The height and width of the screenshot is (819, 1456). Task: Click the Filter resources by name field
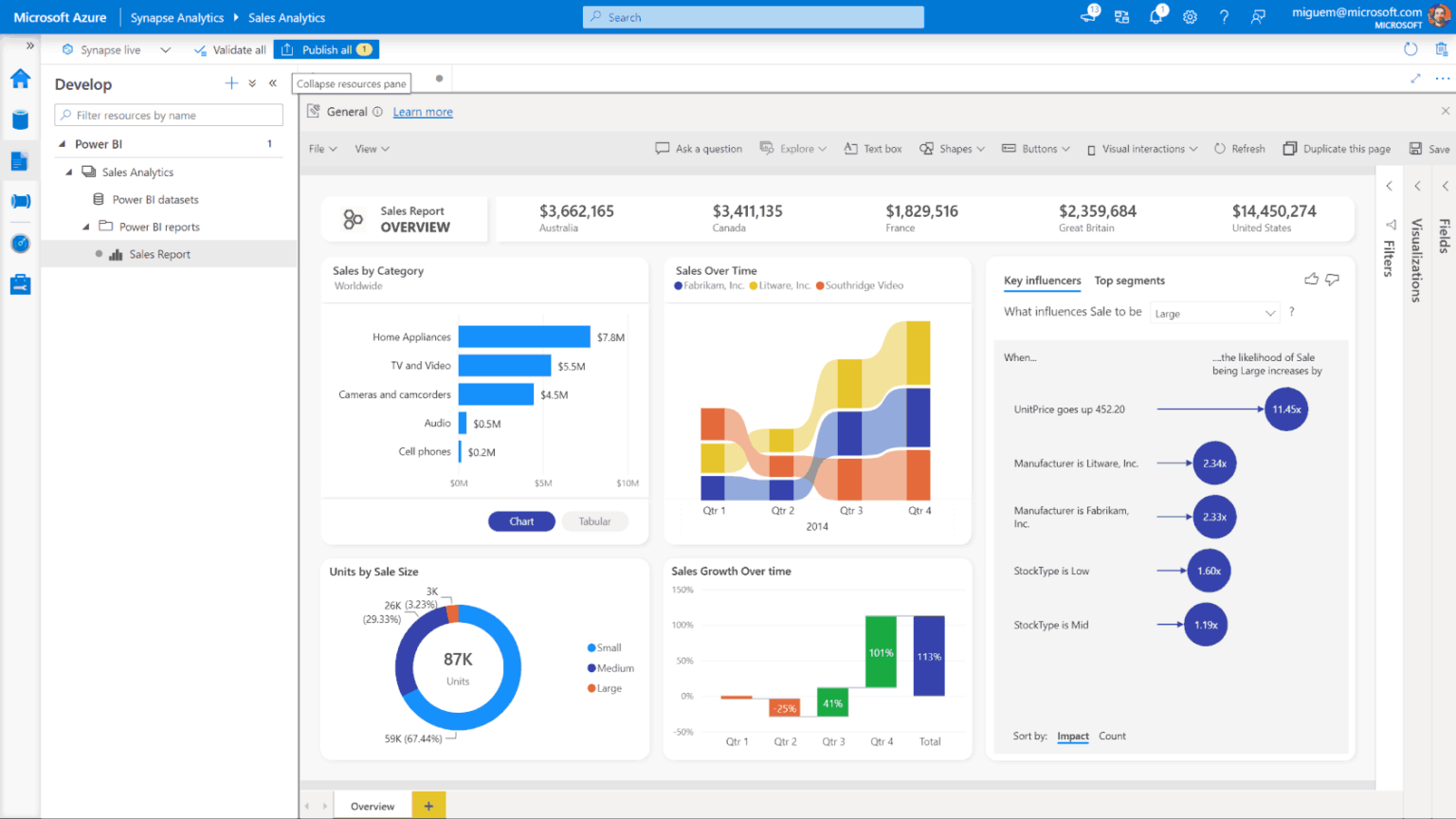(168, 114)
